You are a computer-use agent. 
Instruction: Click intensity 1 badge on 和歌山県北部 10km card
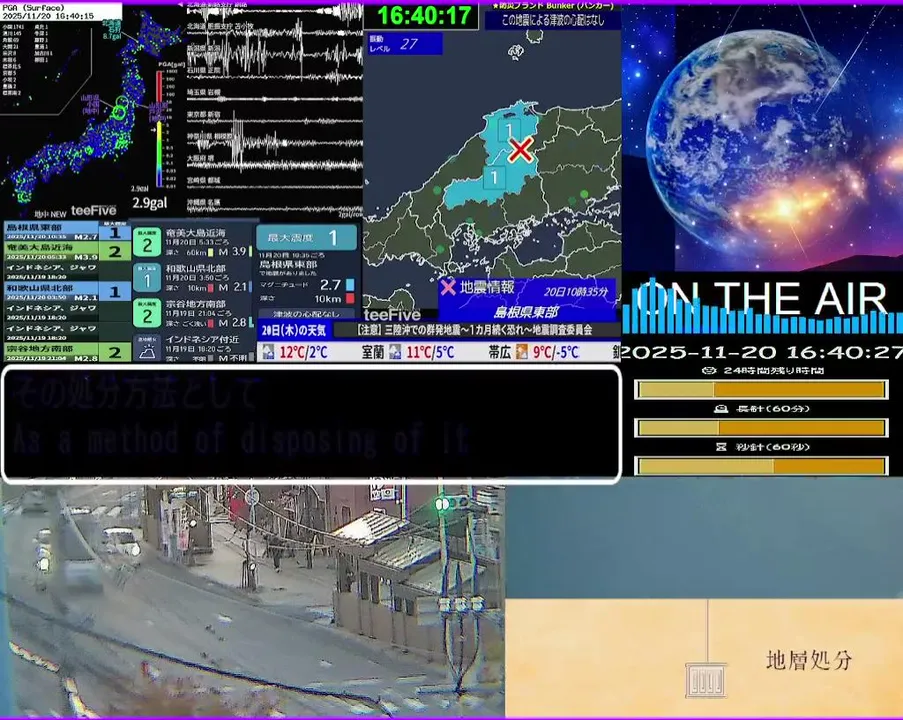pyautogui.click(x=147, y=278)
